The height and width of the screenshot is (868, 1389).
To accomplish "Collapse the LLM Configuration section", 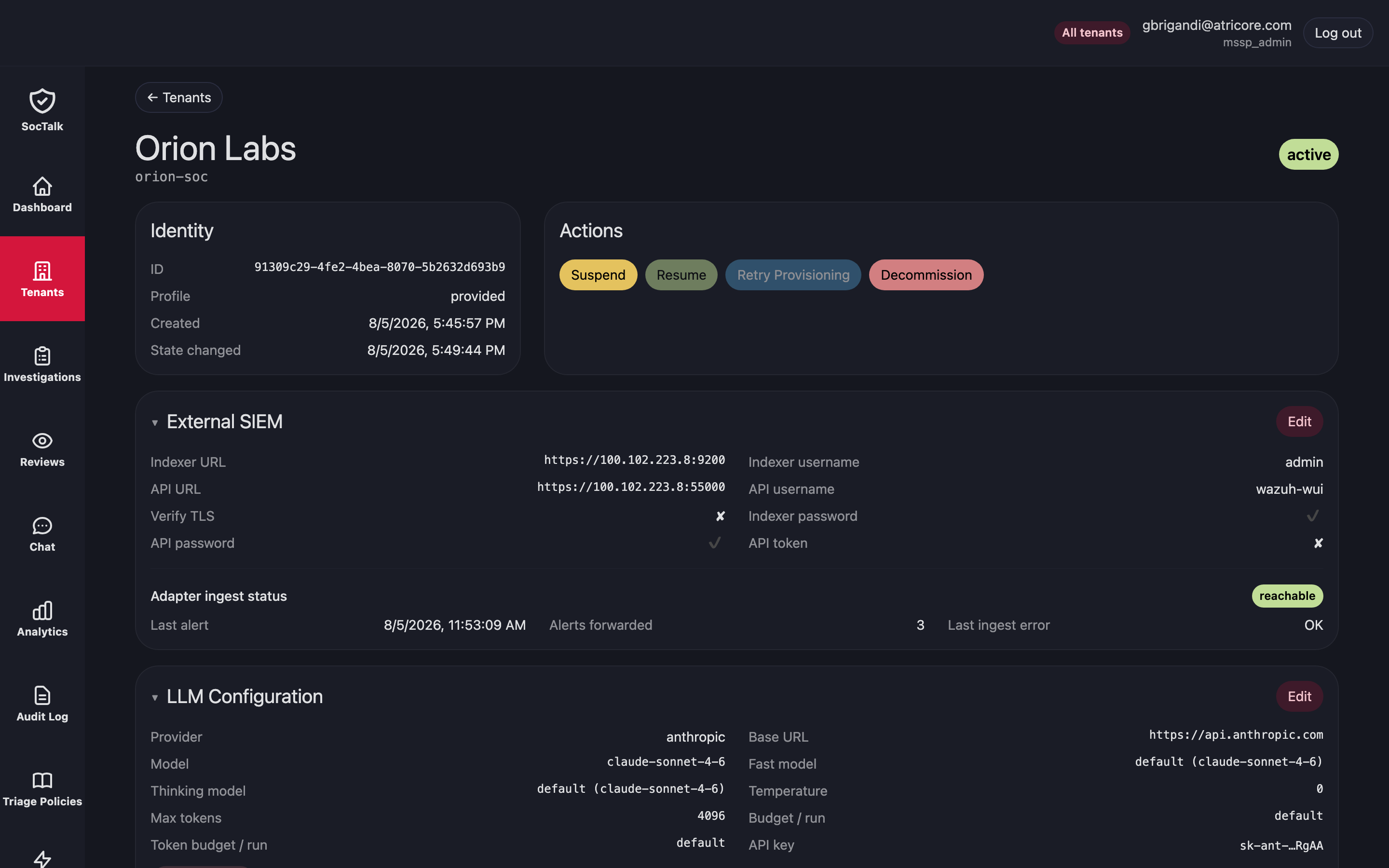I will (x=154, y=697).
